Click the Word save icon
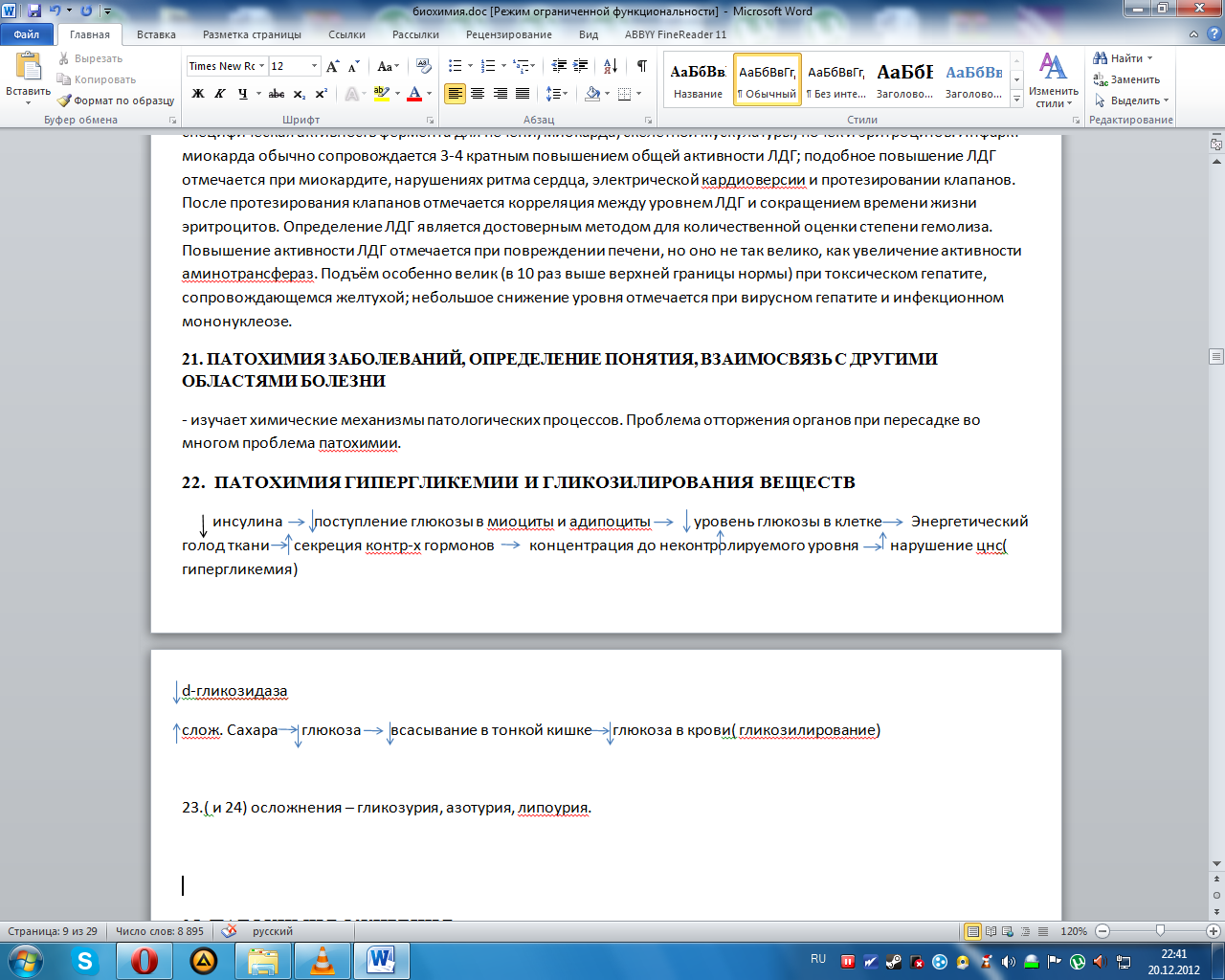This screenshot has height=980, width=1225. 34,11
